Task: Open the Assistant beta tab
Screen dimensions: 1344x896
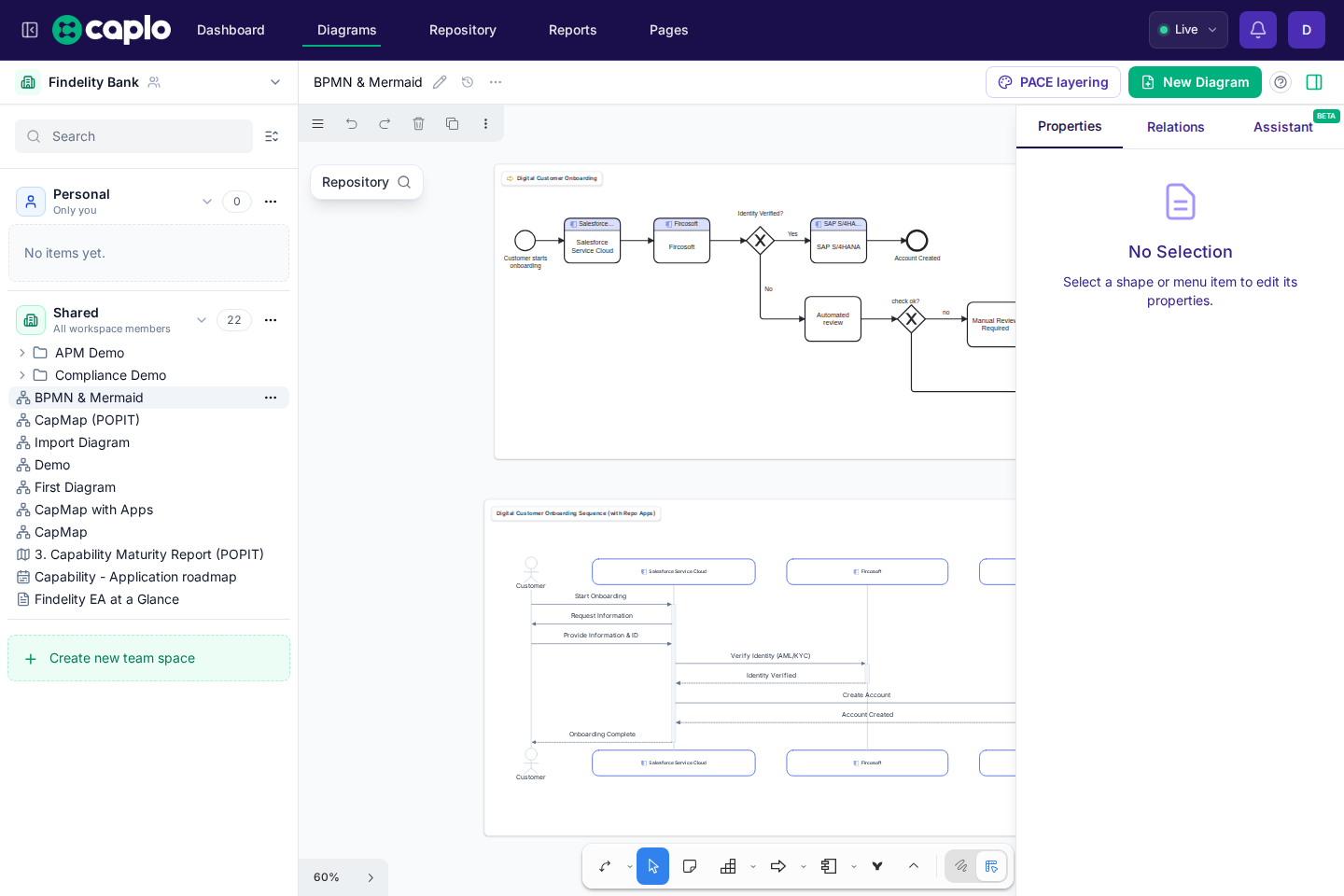Action: 1283,127
